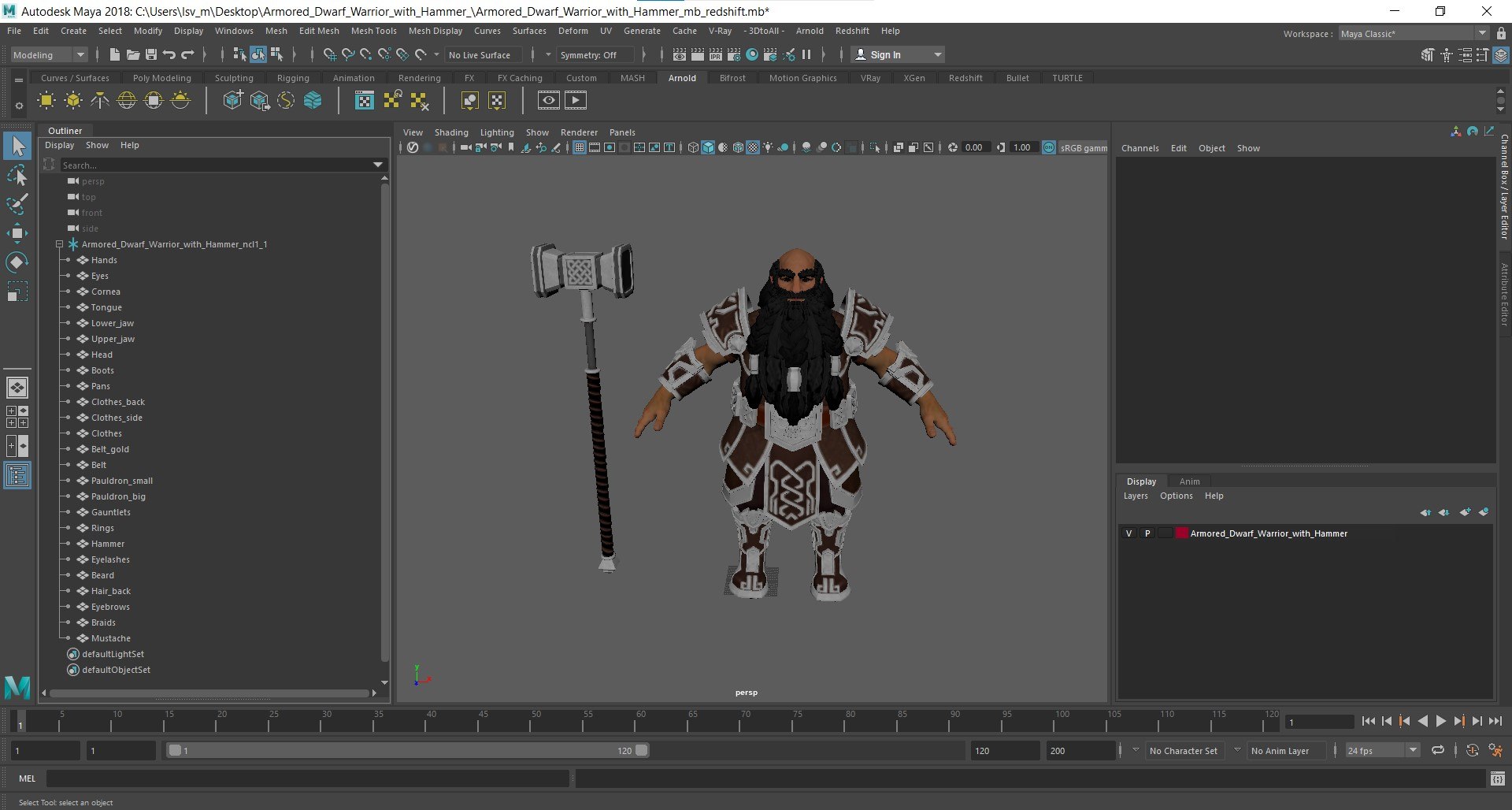
Task: Click the Arnold render eye icon
Action: coord(549,100)
